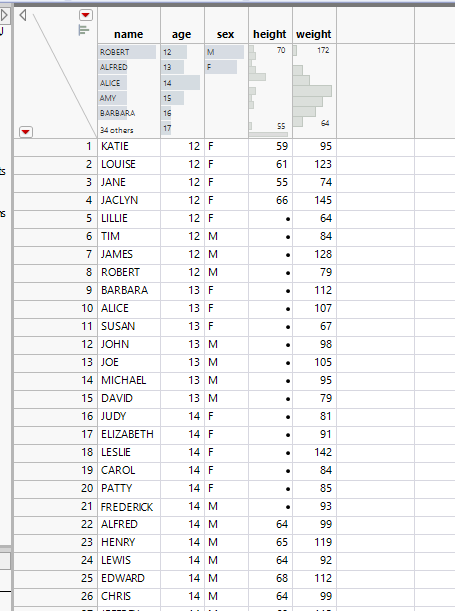455x611 pixels.
Task: Click the weight header histogram
Action: coord(314,90)
